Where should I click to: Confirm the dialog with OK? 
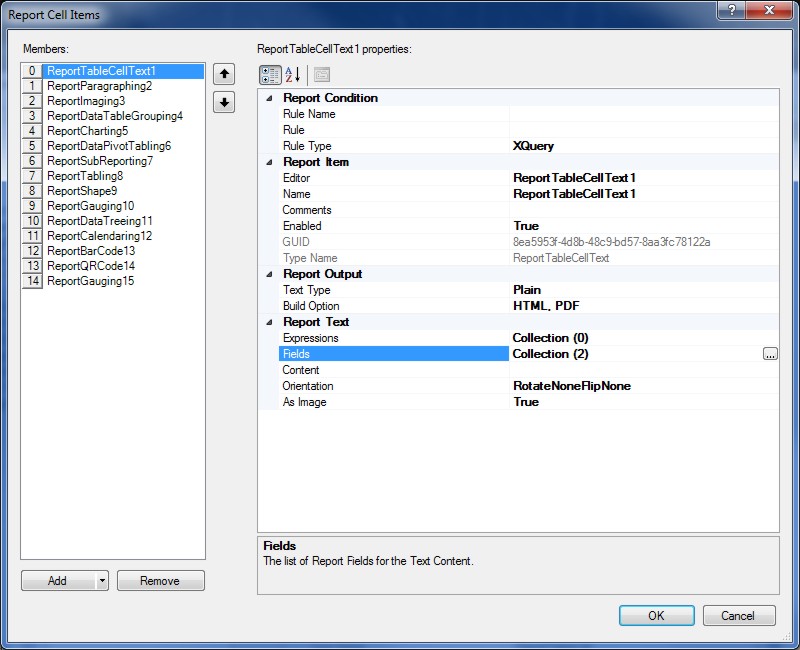(x=656, y=616)
